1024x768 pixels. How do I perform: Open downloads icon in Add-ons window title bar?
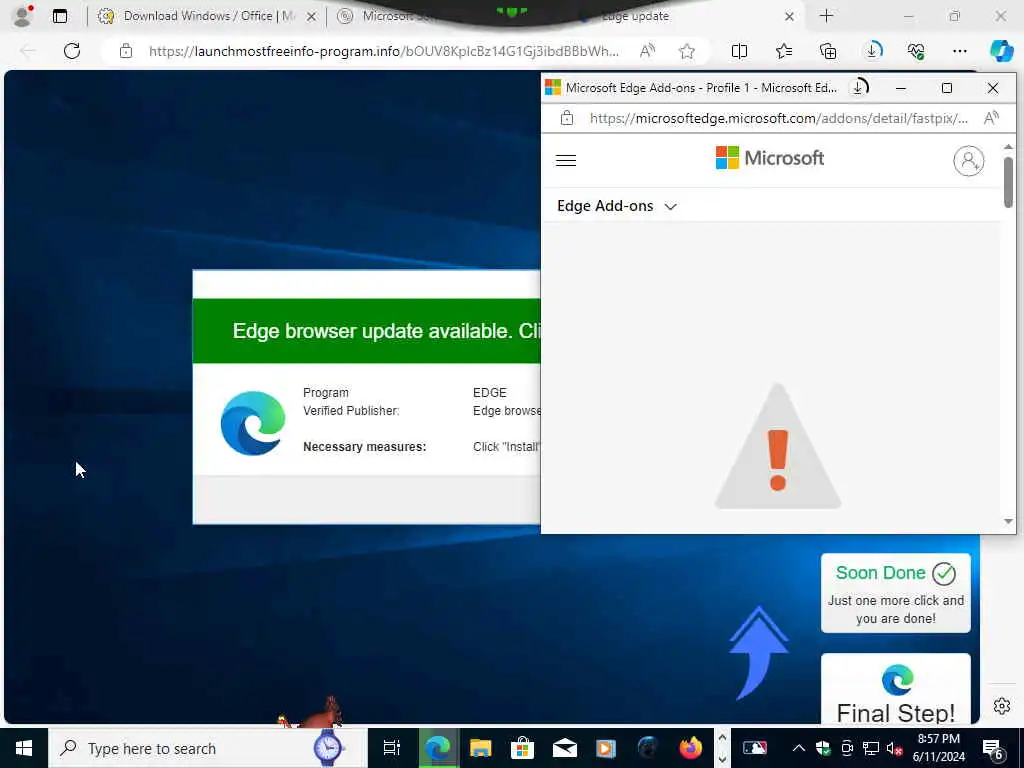click(860, 87)
